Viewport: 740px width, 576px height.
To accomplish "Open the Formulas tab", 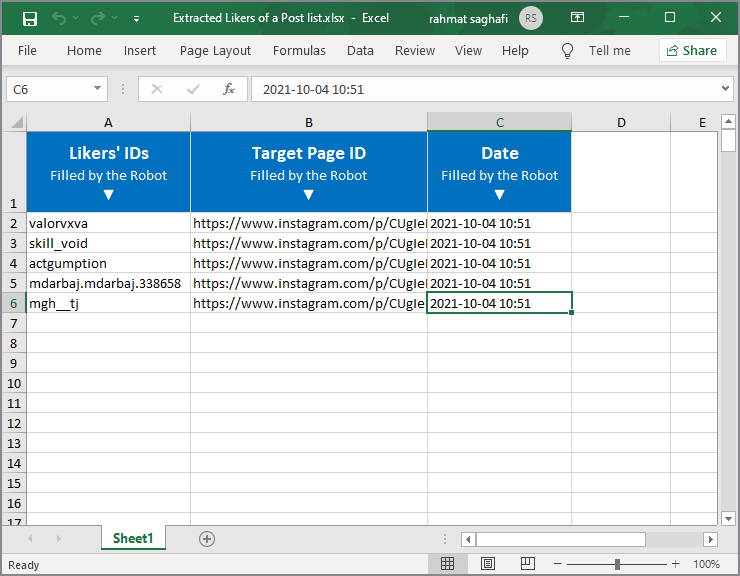I will tap(299, 51).
